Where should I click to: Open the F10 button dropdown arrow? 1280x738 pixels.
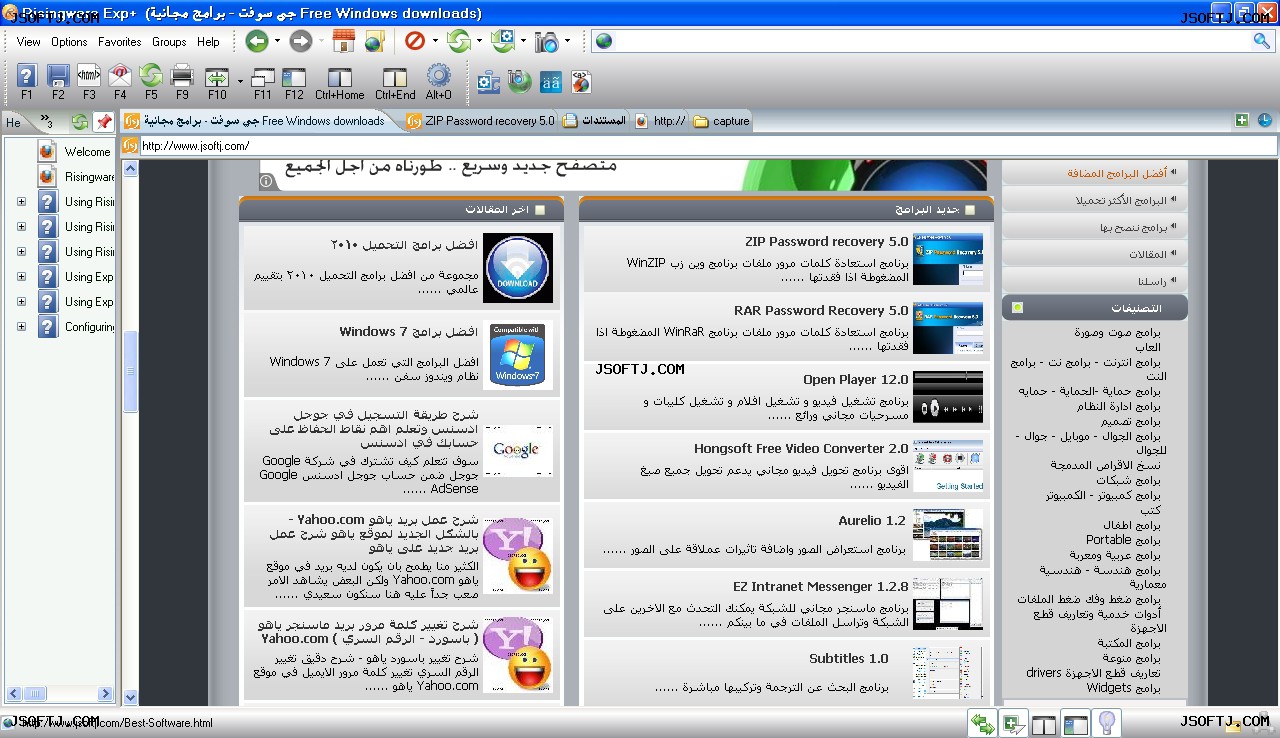point(240,82)
